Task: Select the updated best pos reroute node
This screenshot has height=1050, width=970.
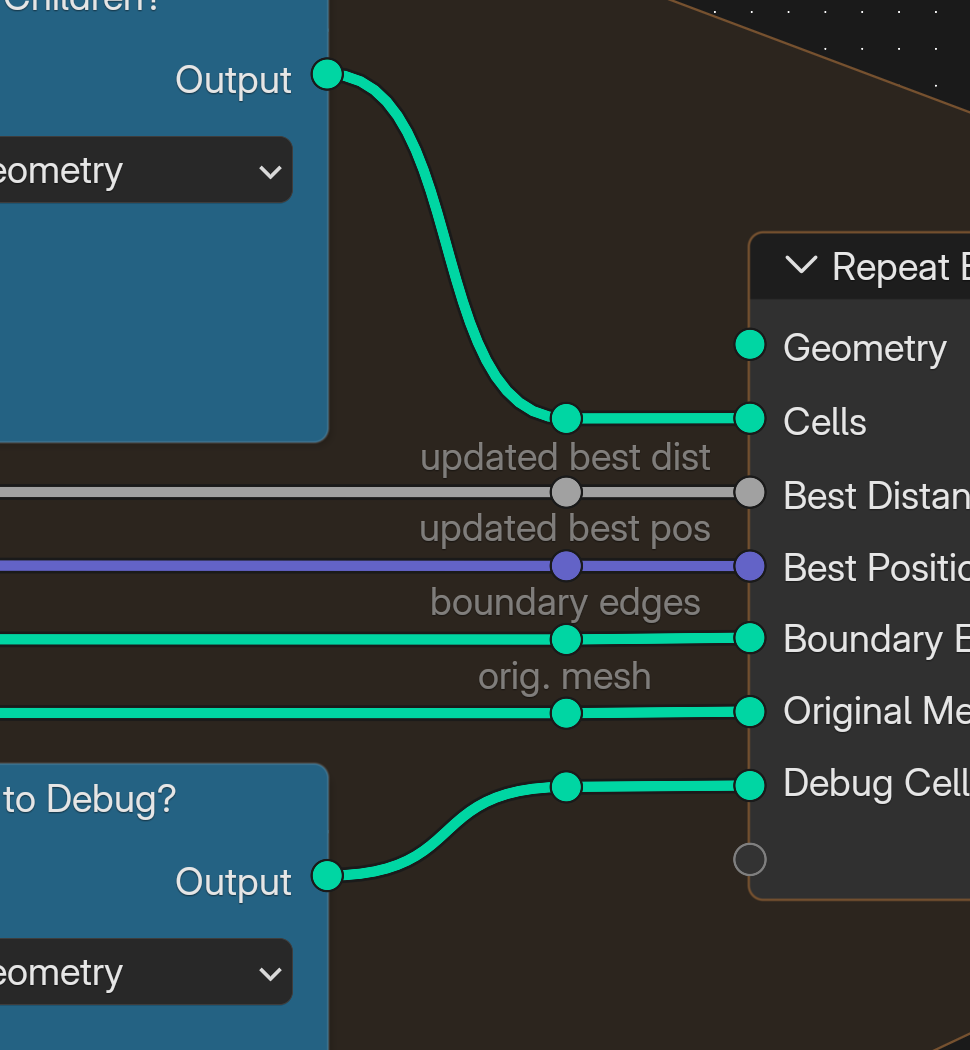Action: click(x=566, y=566)
